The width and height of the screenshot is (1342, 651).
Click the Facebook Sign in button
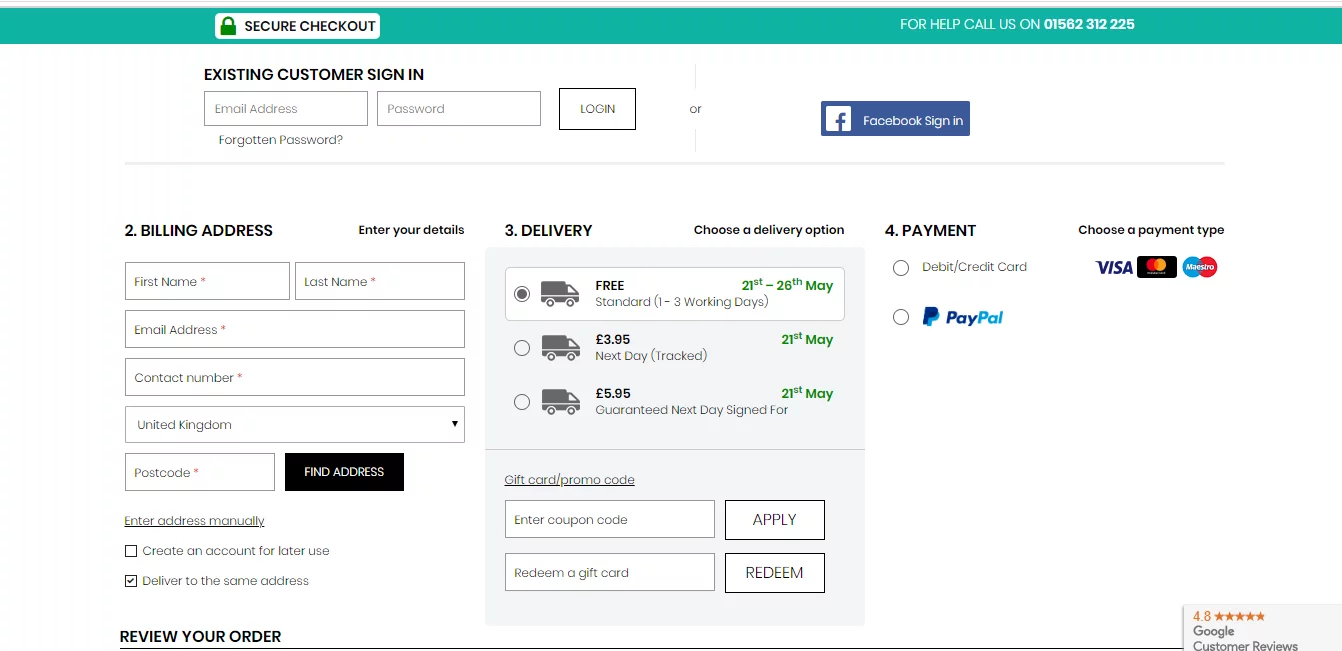pyautogui.click(x=895, y=120)
